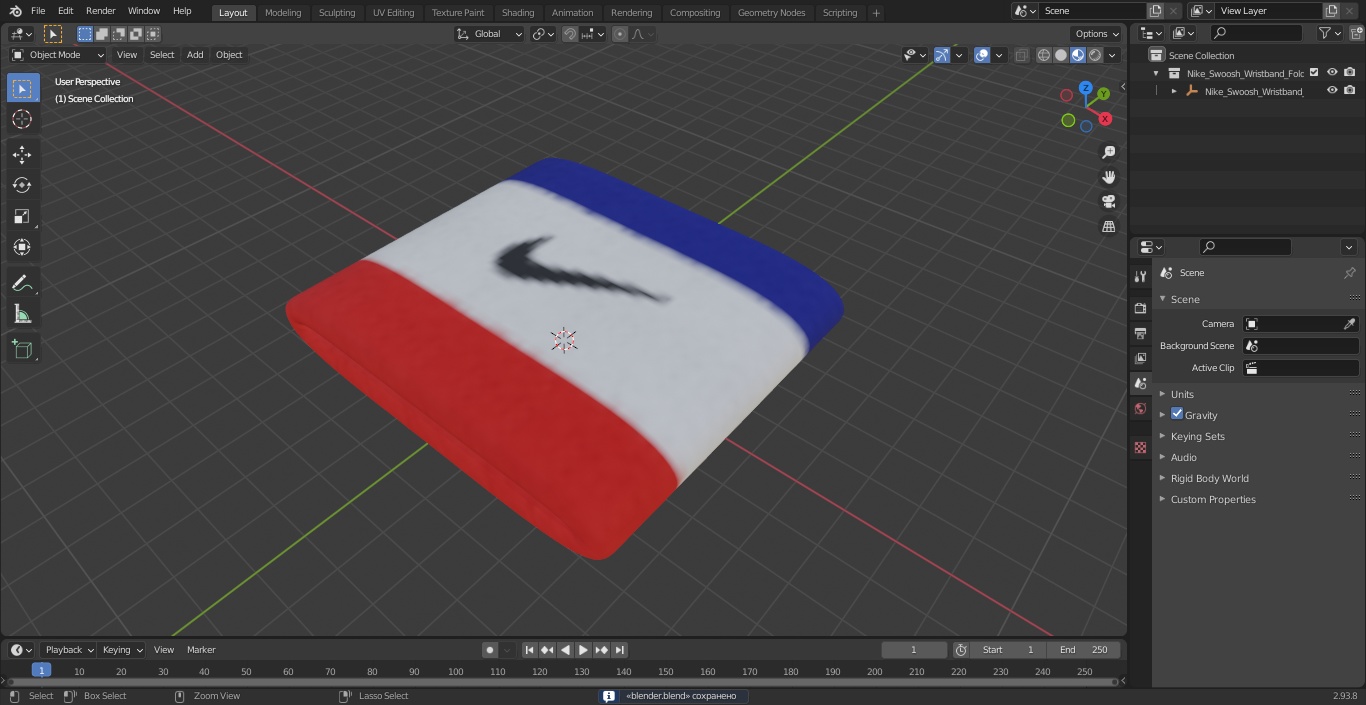Select the Add Cube tool
This screenshot has width=1366, height=705.
pos(22,349)
